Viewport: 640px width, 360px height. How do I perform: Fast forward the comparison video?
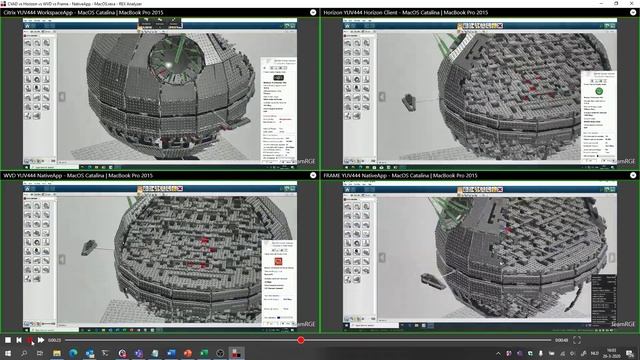41,340
